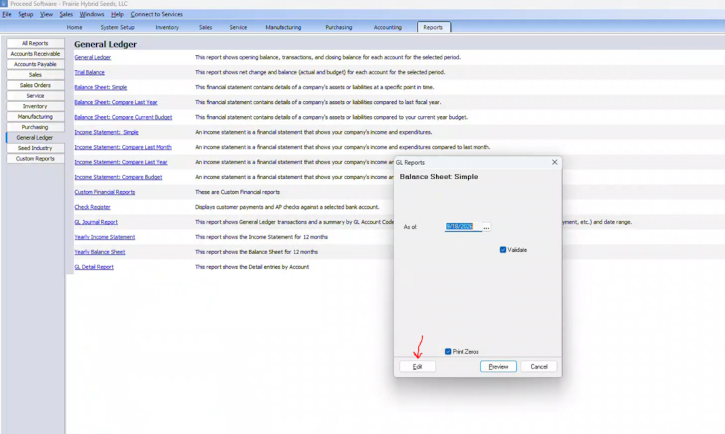Open the Trial Balance report
The image size is (725, 434).
click(89, 72)
